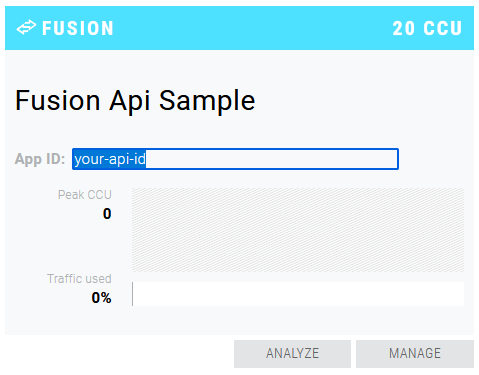Click the Traffic used label
Viewport: 479px width, 375px height.
click(x=79, y=279)
